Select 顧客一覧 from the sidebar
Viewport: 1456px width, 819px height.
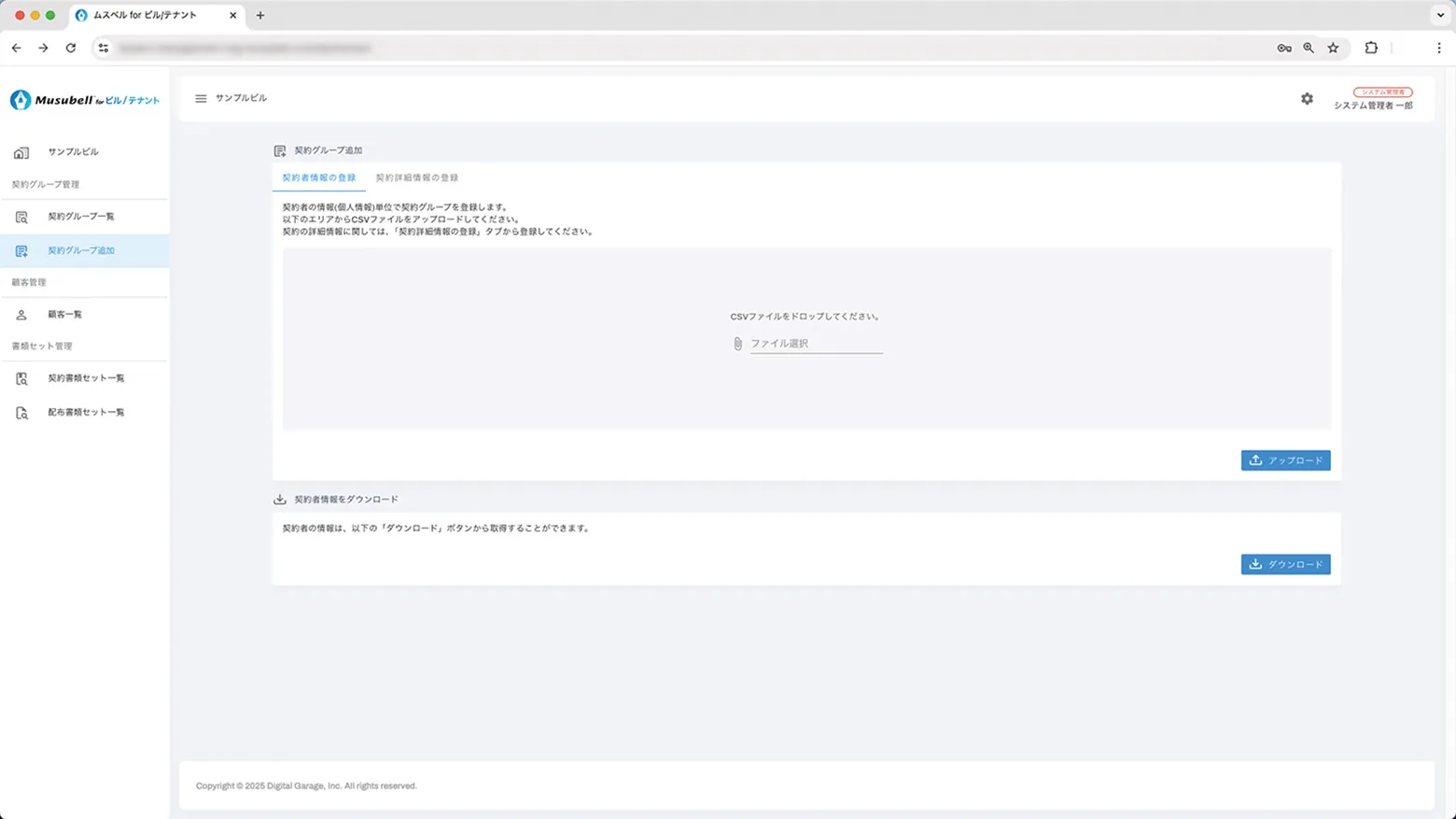pyautogui.click(x=65, y=315)
